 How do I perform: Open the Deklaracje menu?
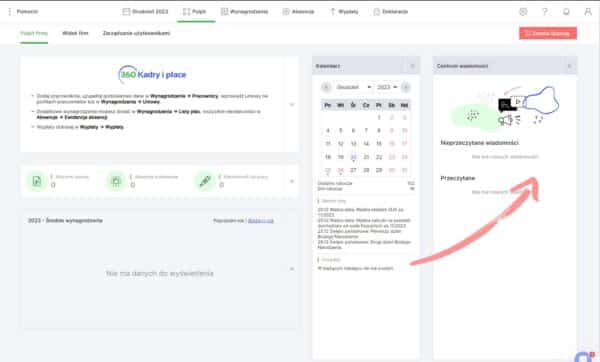tap(390, 11)
